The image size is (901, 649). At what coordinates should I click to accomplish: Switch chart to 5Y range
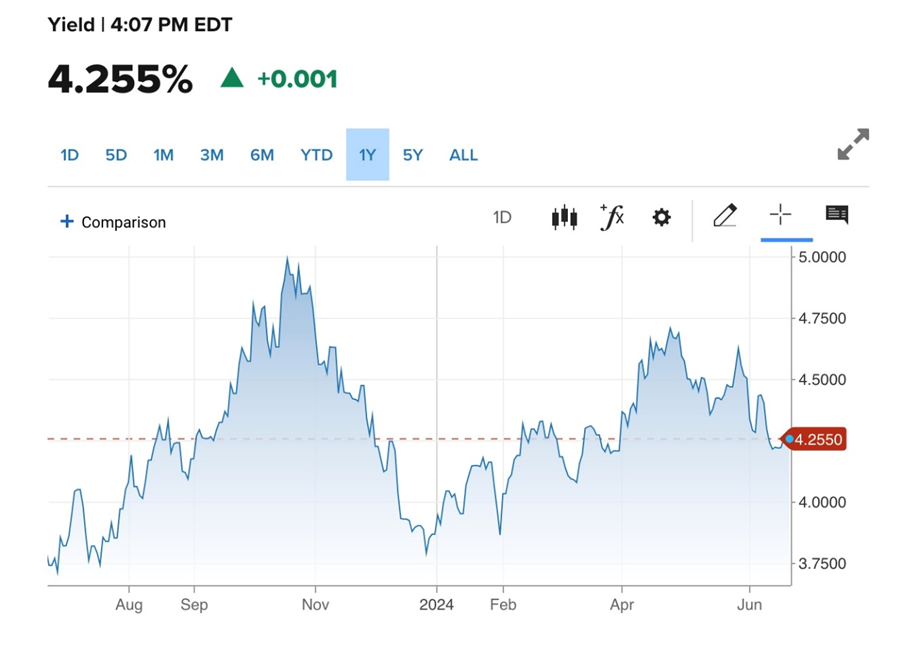(413, 155)
